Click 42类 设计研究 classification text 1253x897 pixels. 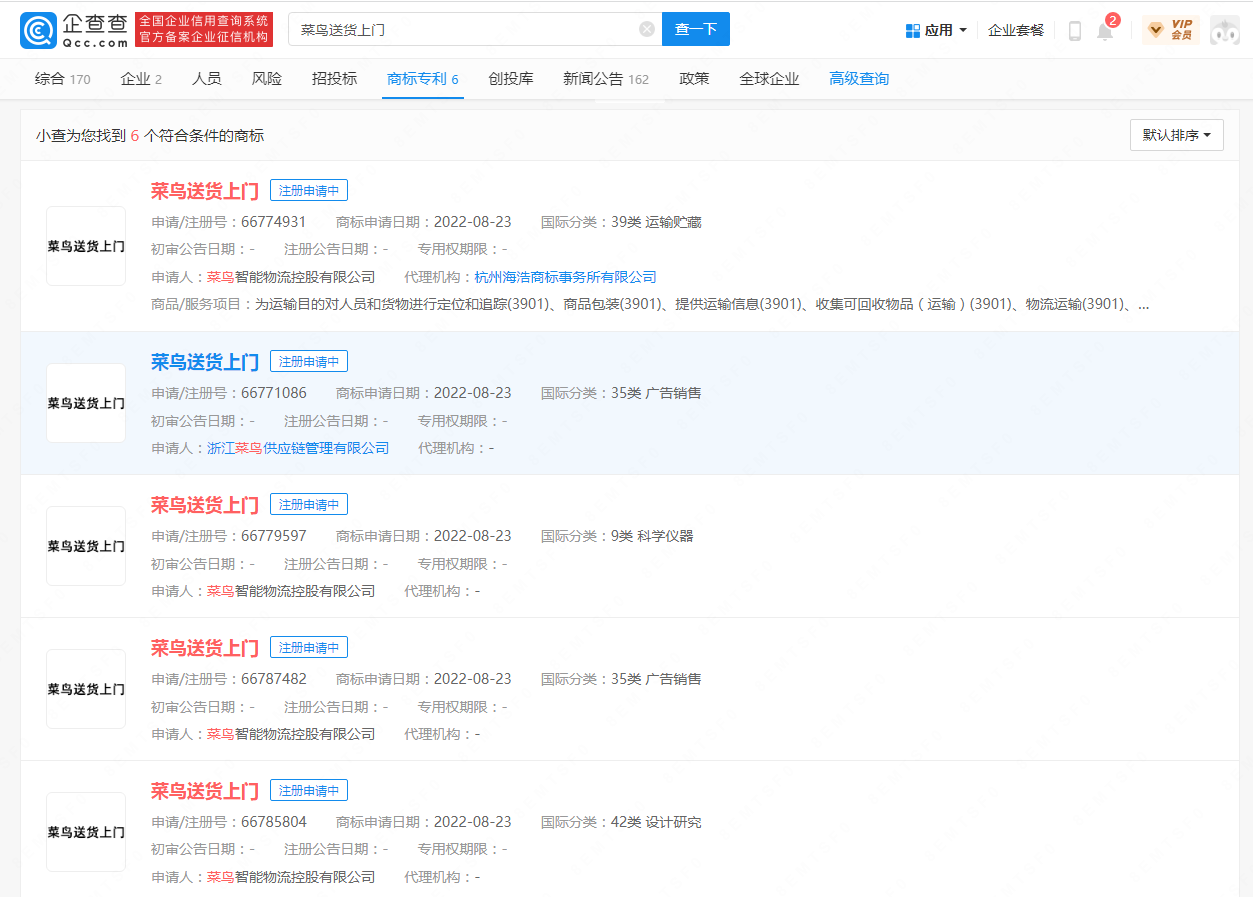[656, 822]
